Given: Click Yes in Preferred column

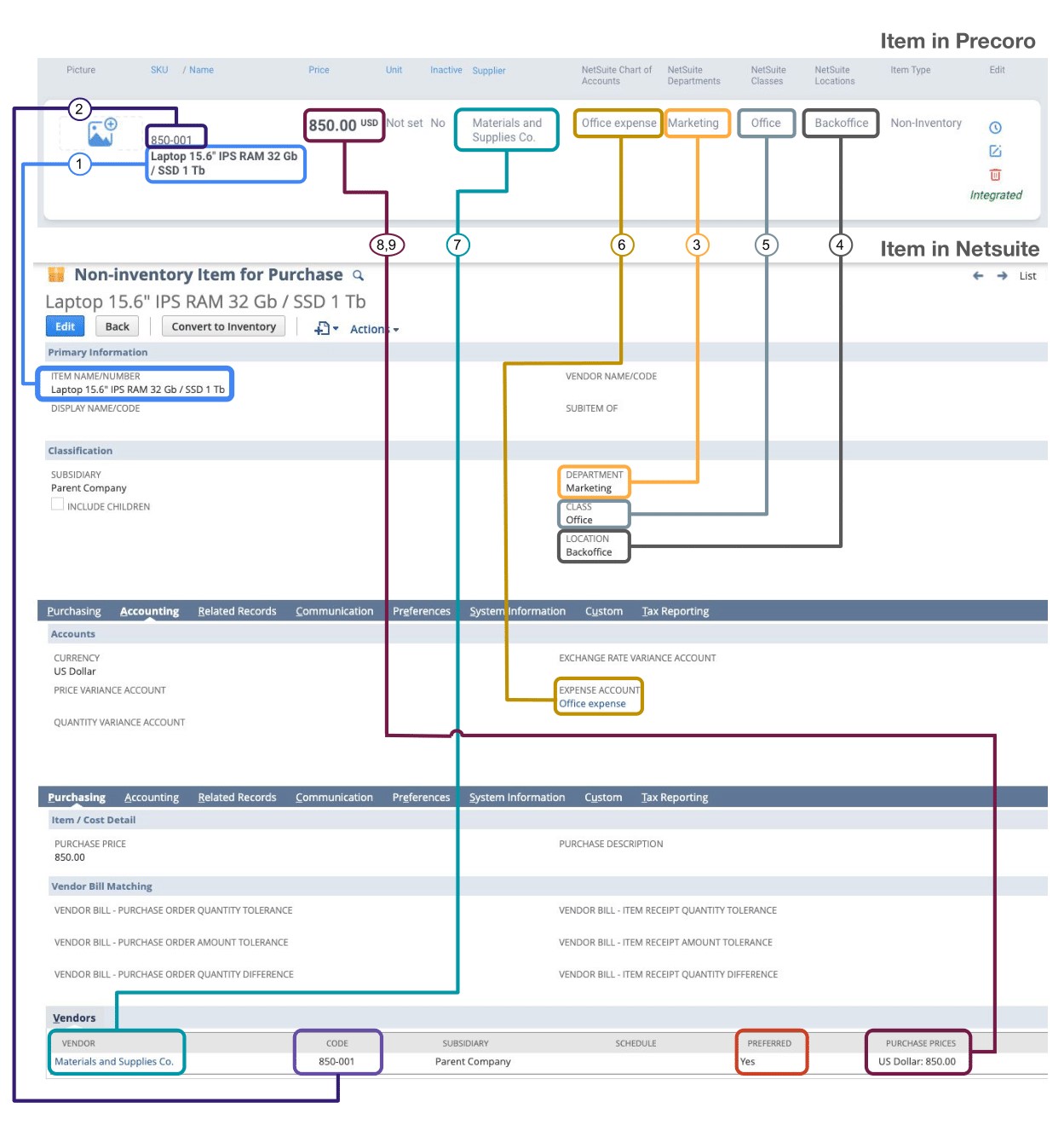Looking at the screenshot, I should [x=747, y=1062].
